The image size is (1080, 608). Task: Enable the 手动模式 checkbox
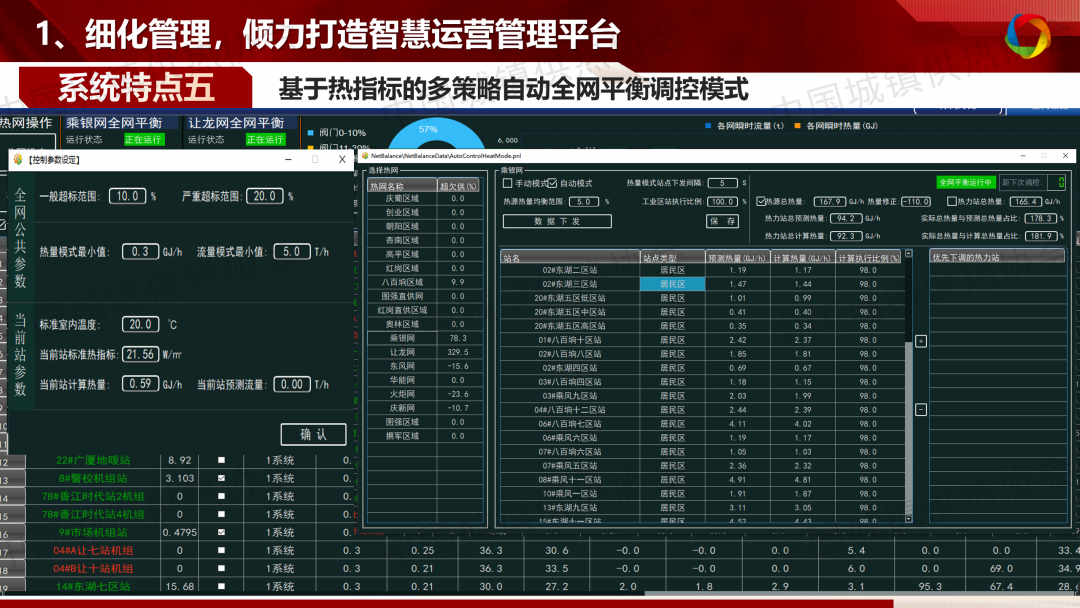click(507, 184)
